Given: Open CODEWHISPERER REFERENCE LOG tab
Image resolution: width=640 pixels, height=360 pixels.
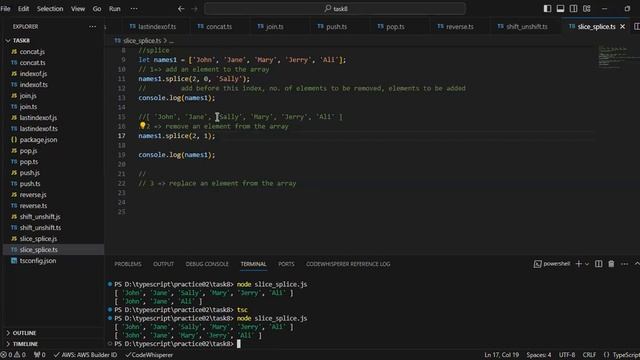Looking at the screenshot, I should coord(348,264).
